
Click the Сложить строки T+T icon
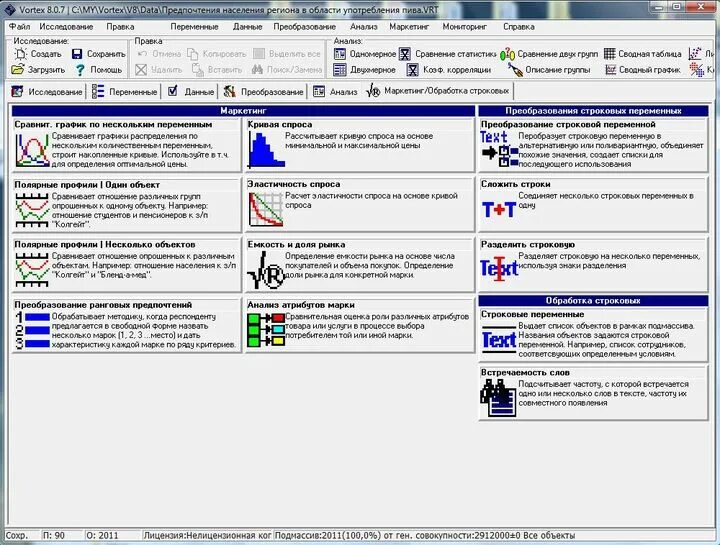[x=499, y=210]
